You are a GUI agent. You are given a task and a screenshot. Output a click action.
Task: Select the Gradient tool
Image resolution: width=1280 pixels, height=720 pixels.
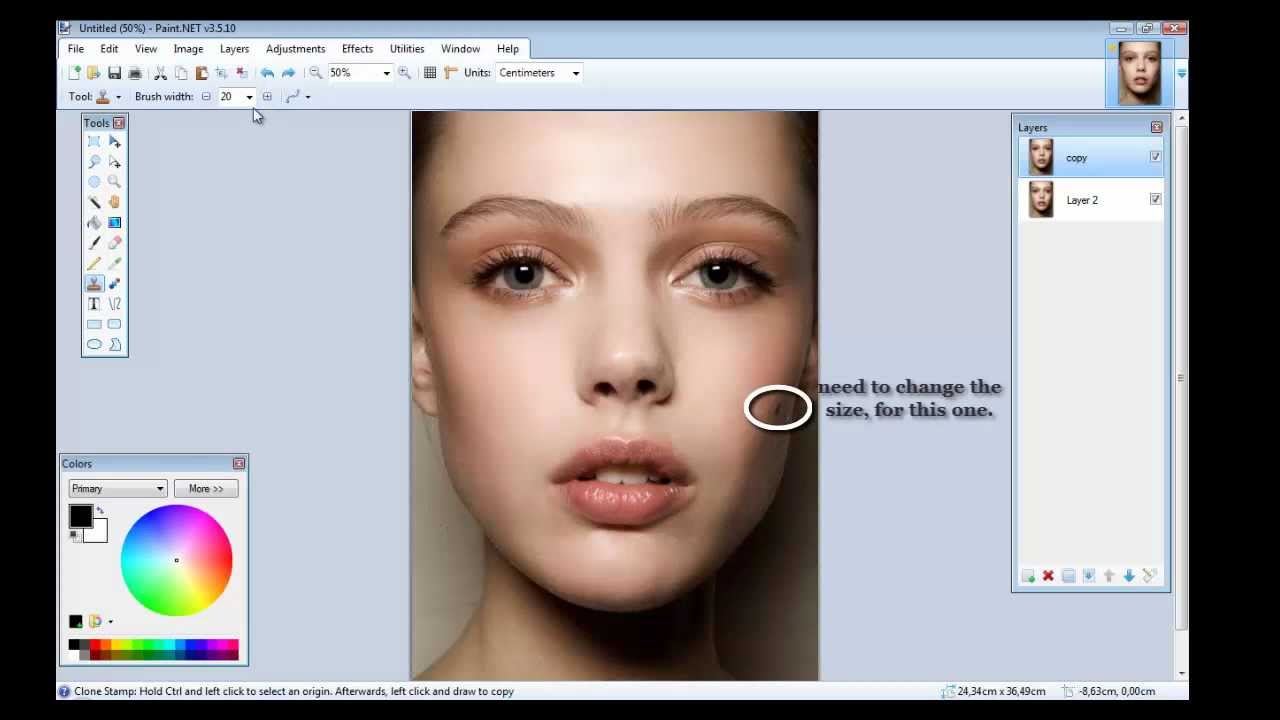(x=114, y=223)
